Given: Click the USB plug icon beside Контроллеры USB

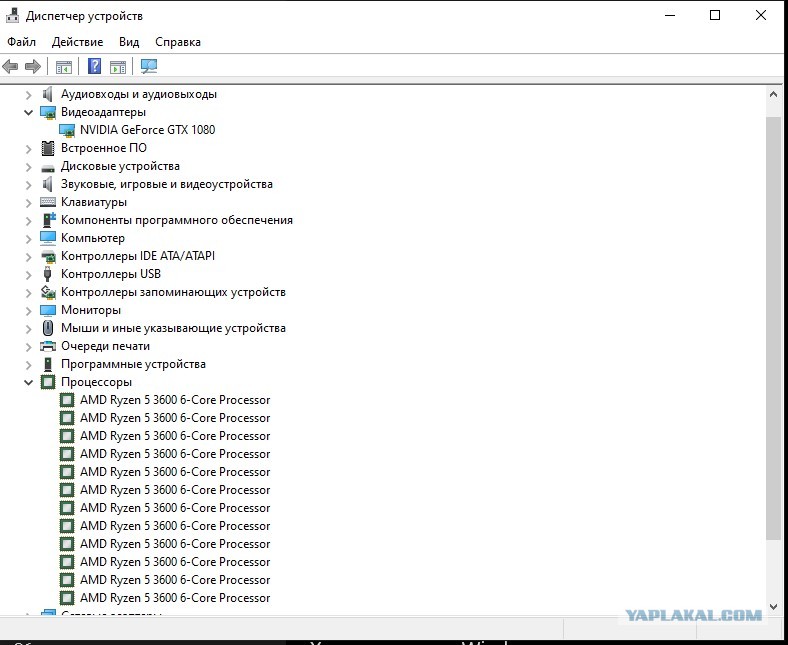Looking at the screenshot, I should click(48, 274).
